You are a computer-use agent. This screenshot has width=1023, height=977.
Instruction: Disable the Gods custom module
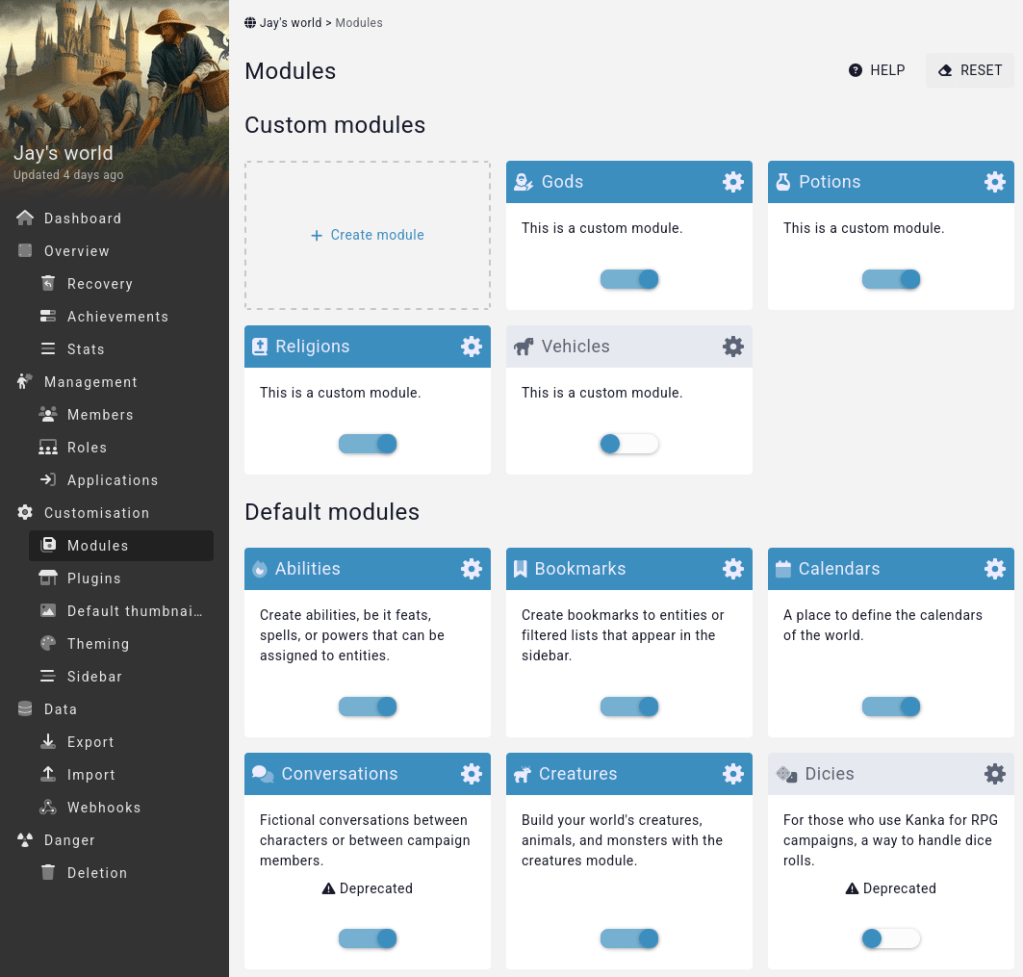pyautogui.click(x=629, y=279)
